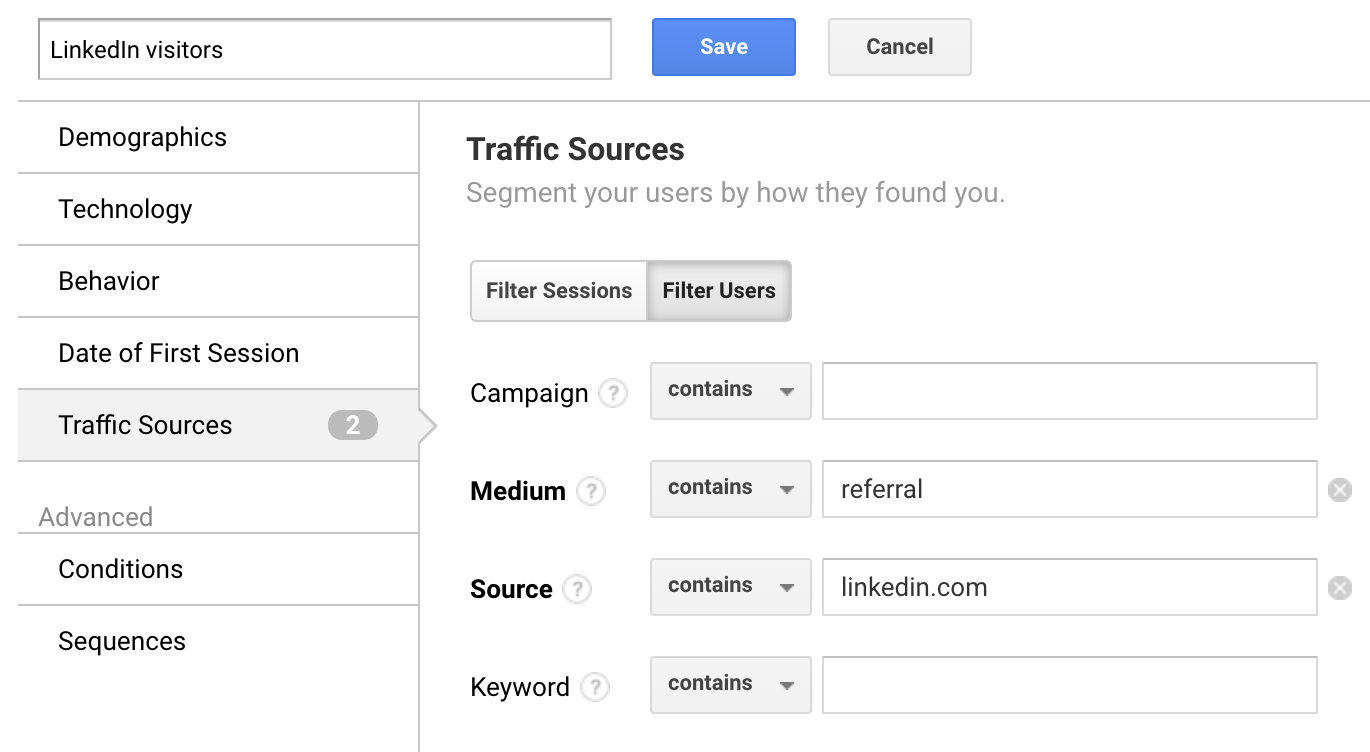This screenshot has height=752, width=1370.
Task: Open the Medium contains dropdown
Action: click(730, 488)
